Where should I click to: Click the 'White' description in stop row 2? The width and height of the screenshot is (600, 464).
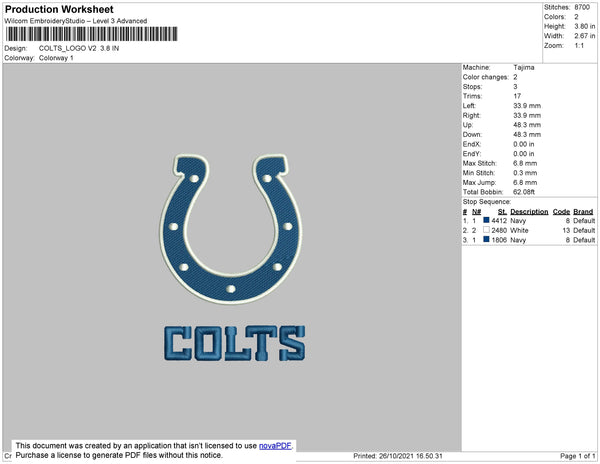point(519,230)
